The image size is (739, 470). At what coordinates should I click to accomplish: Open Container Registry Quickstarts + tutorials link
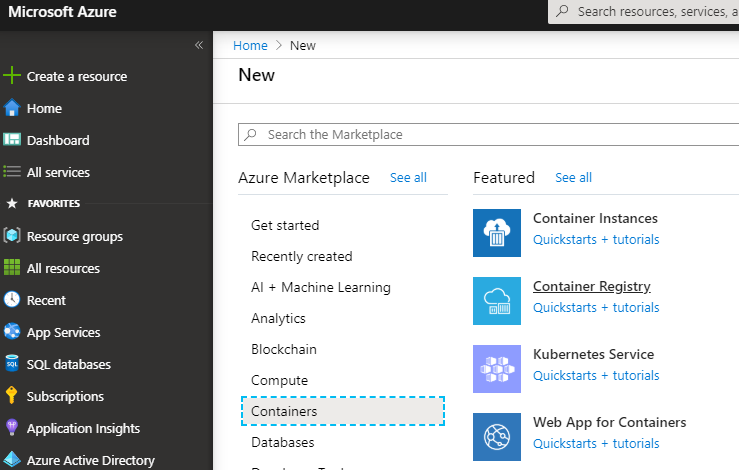(596, 307)
